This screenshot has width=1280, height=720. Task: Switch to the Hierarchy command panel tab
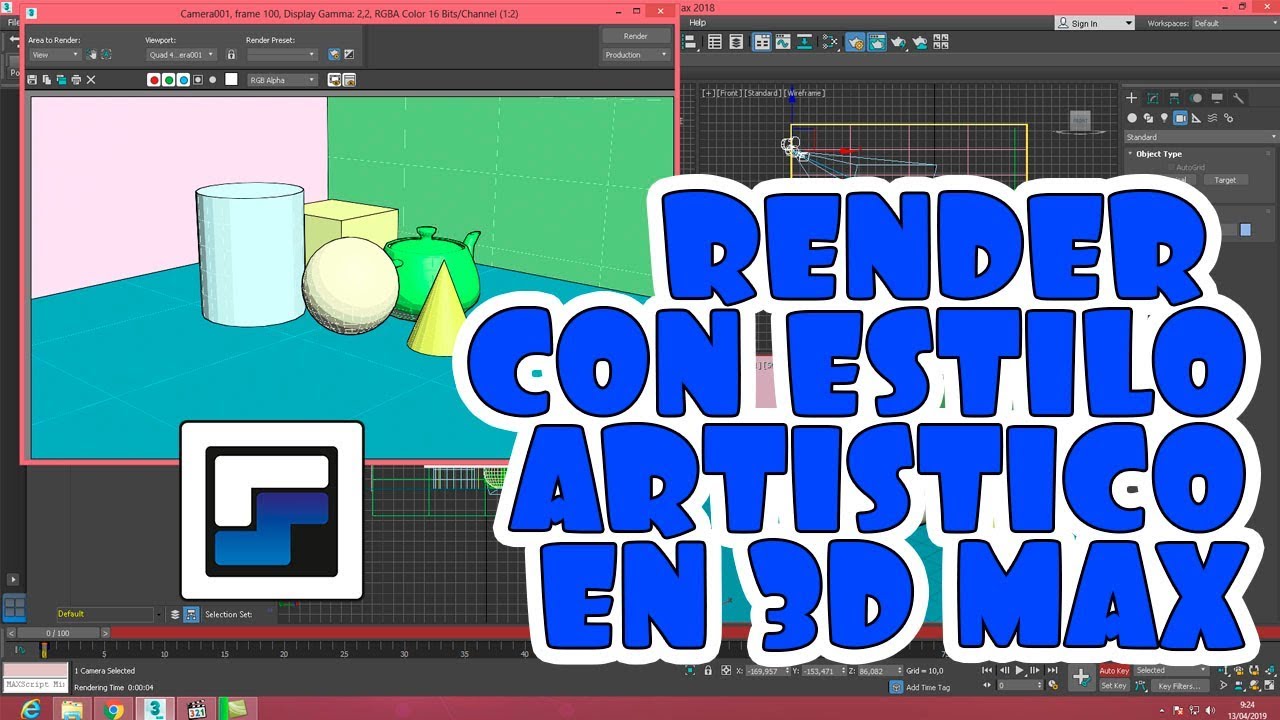(1174, 98)
